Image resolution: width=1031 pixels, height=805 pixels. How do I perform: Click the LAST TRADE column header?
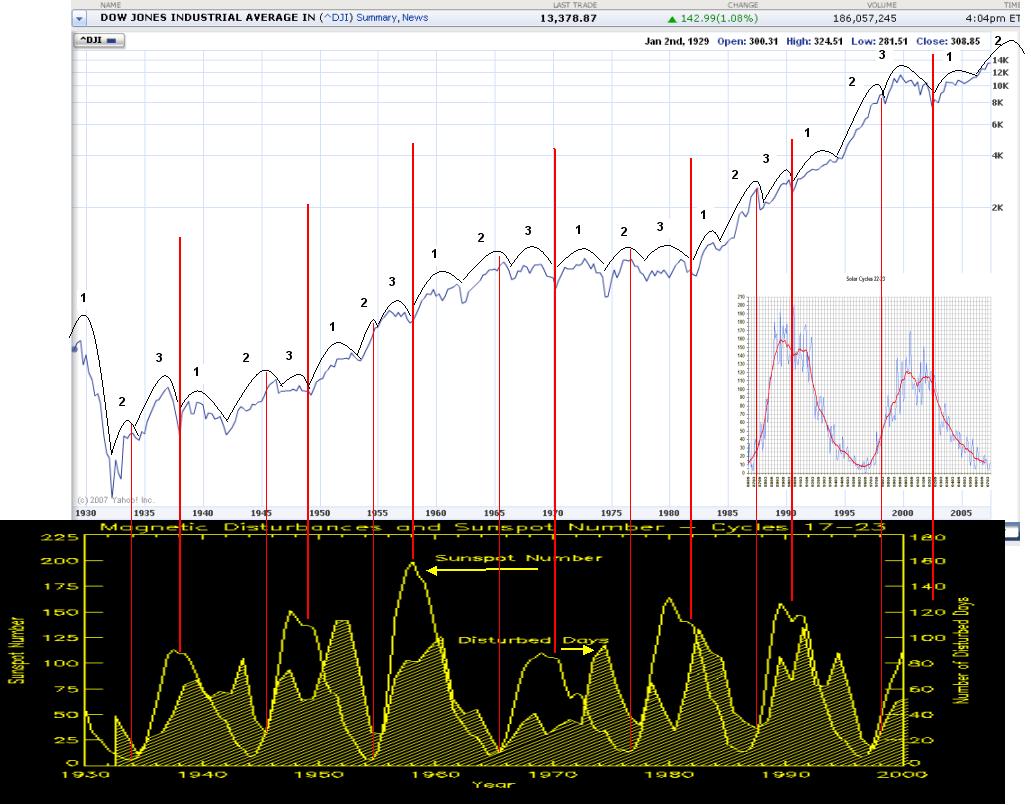coord(575,5)
